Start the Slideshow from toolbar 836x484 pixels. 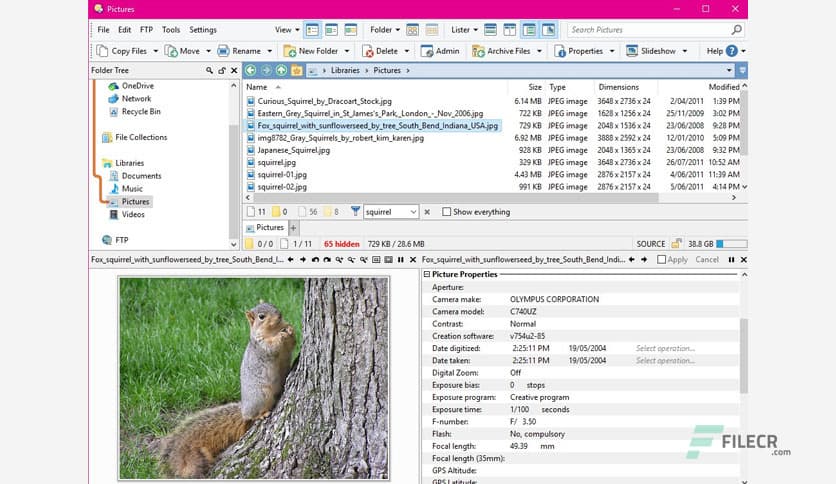click(x=651, y=51)
